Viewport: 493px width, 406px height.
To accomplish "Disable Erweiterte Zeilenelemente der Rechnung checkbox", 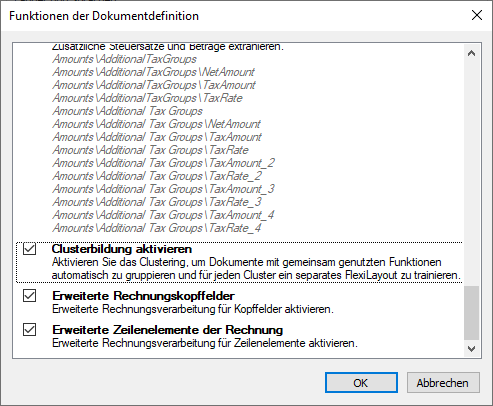I will point(29,330).
